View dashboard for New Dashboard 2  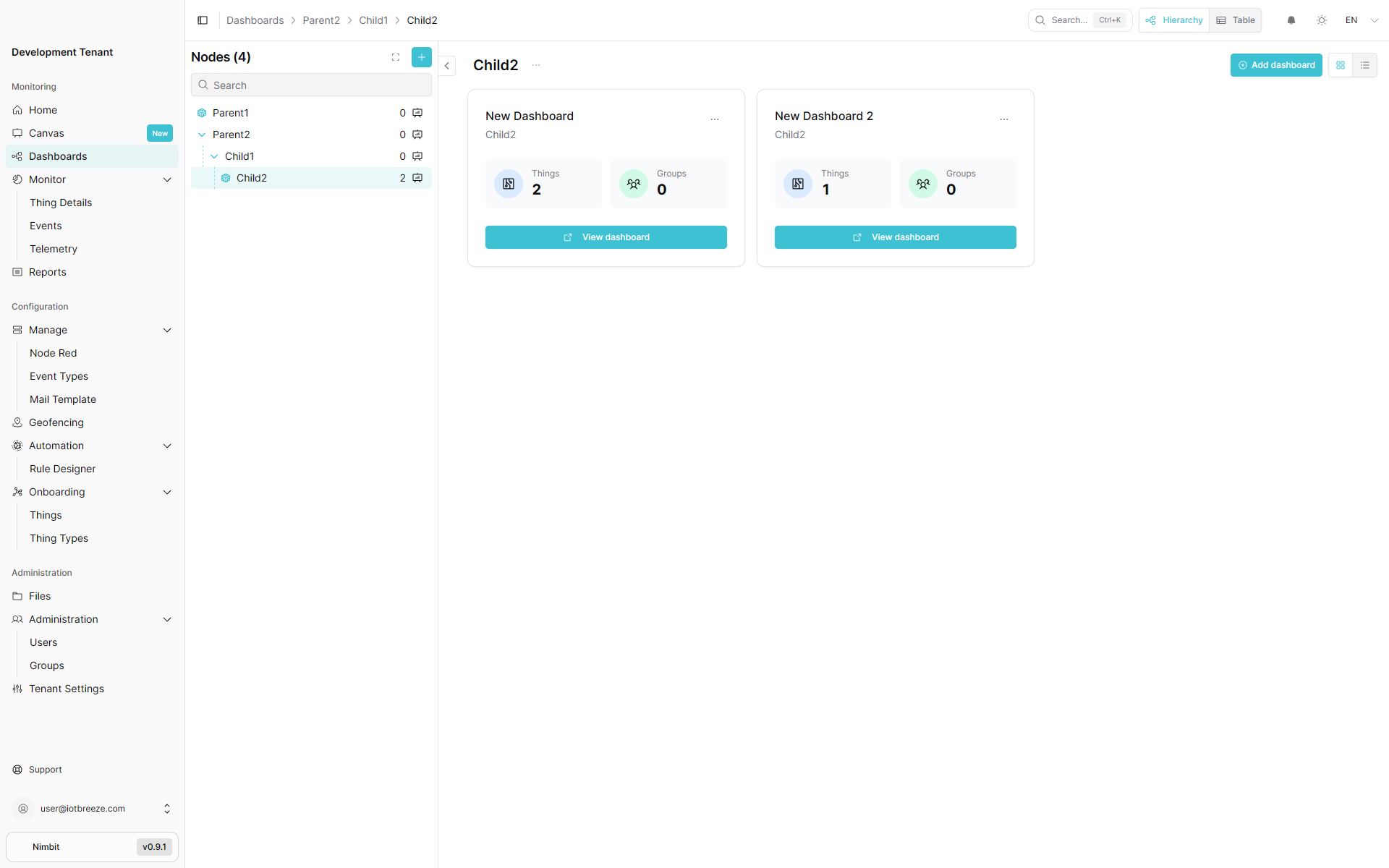point(895,237)
